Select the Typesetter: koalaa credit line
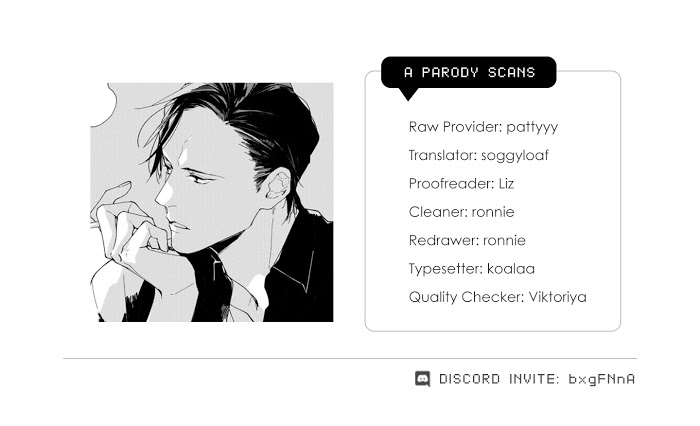The image size is (700, 426). 471,269
